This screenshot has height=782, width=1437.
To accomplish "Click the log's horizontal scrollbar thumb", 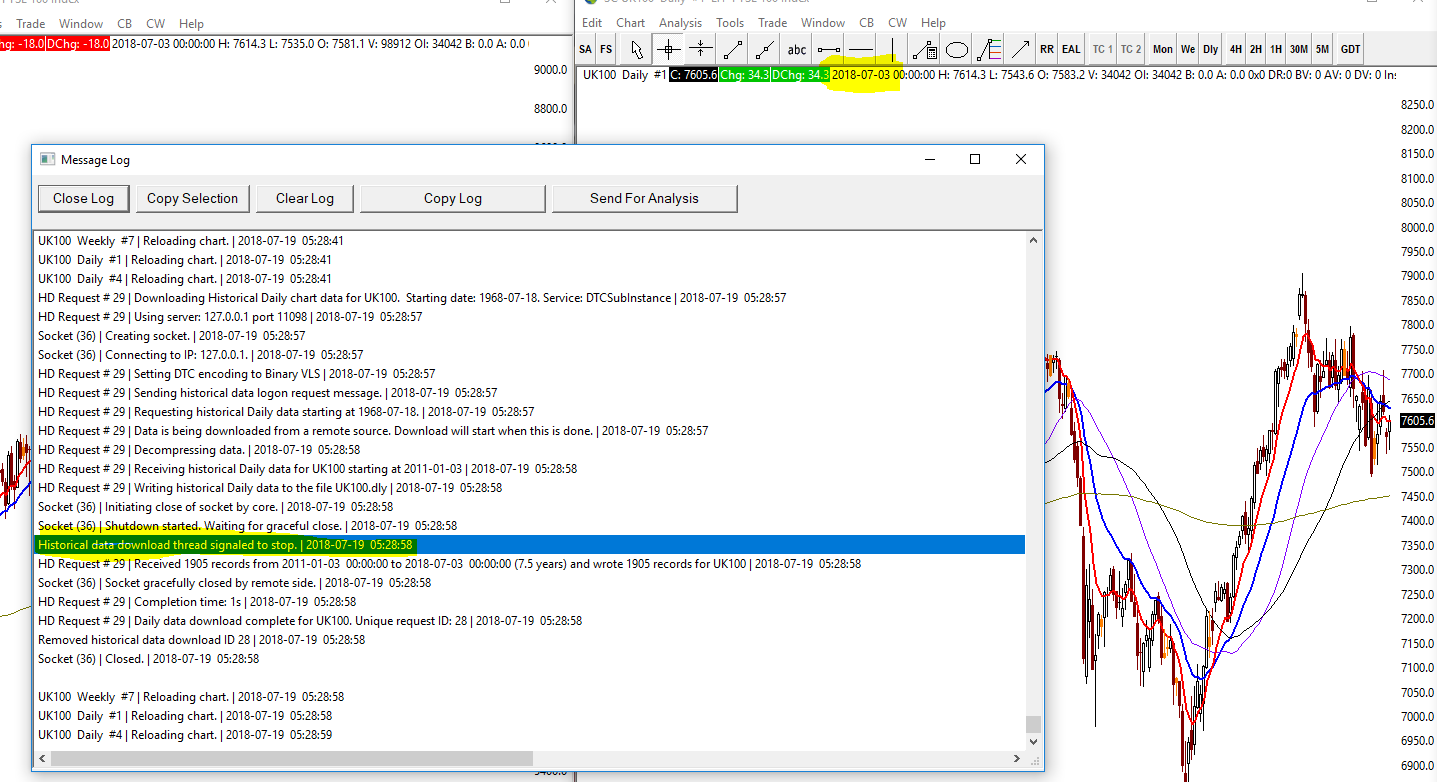I will (291, 758).
